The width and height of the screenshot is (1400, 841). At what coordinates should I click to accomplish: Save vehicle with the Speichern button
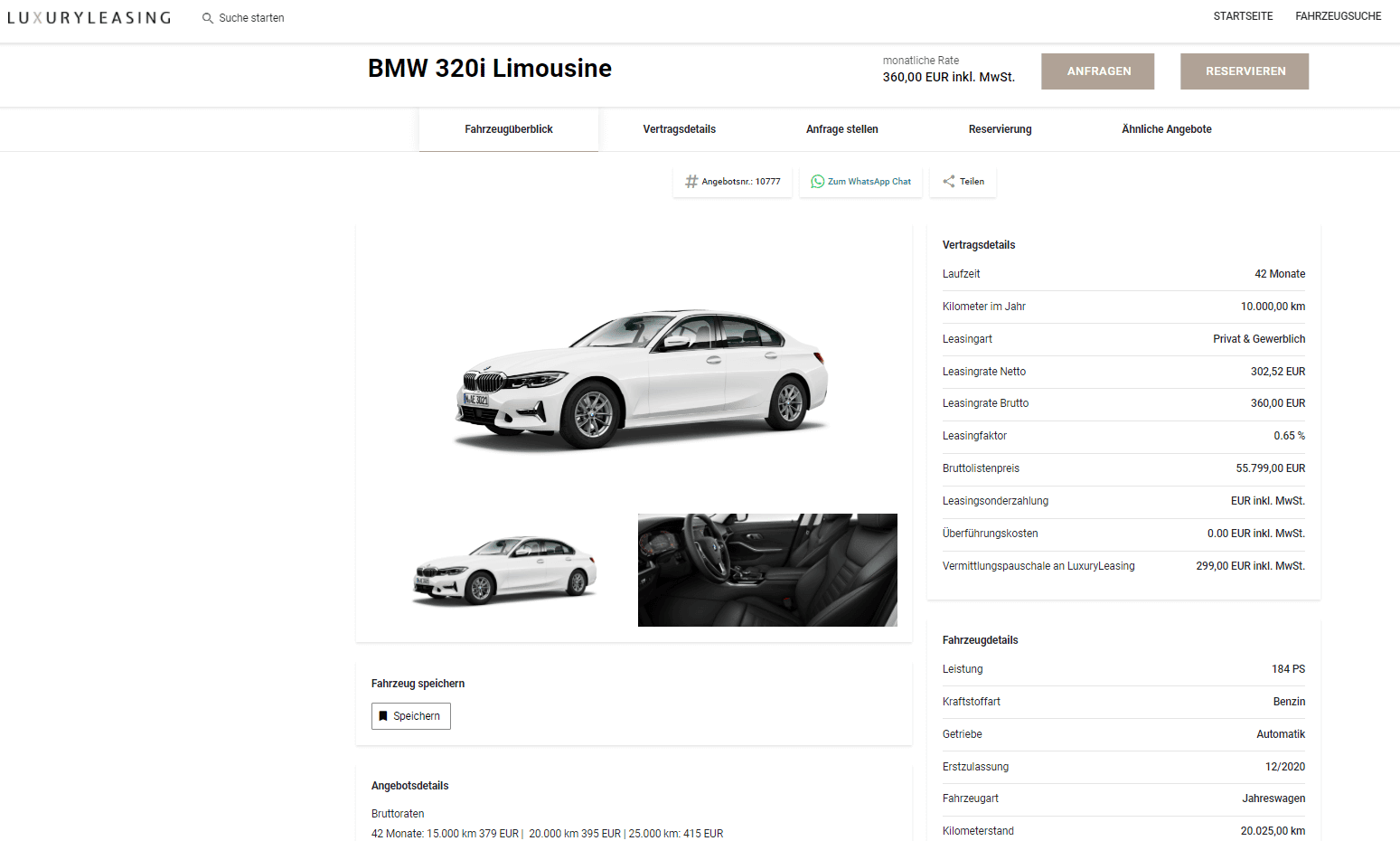coord(411,716)
